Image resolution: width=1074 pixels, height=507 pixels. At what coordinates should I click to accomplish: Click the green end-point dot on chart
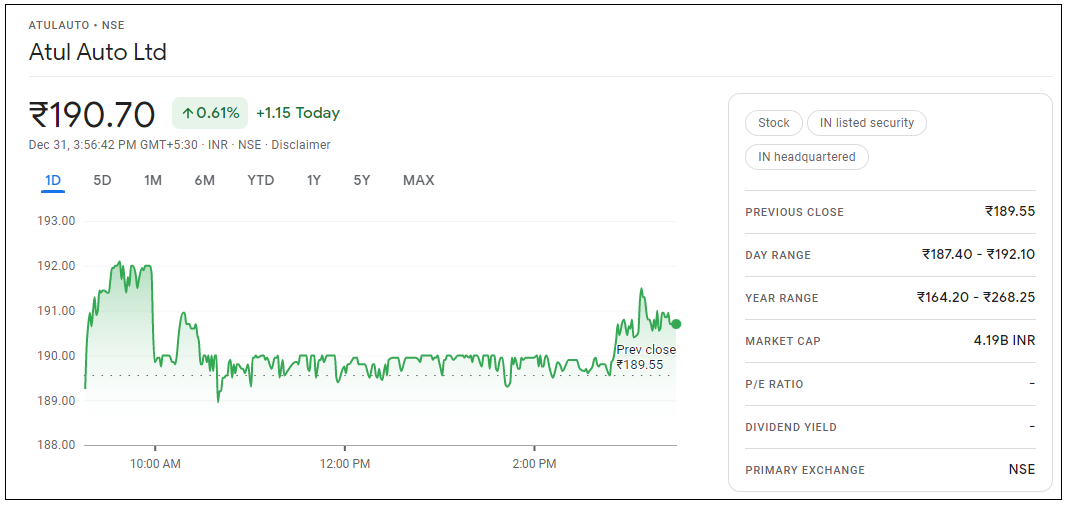click(676, 324)
